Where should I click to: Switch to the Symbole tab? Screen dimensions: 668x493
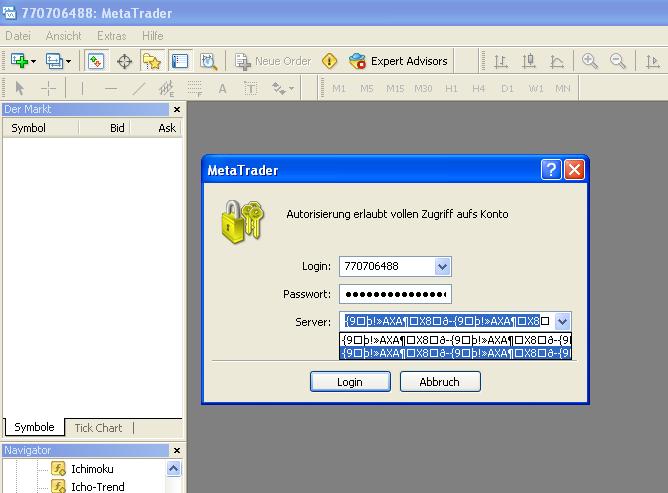click(34, 427)
